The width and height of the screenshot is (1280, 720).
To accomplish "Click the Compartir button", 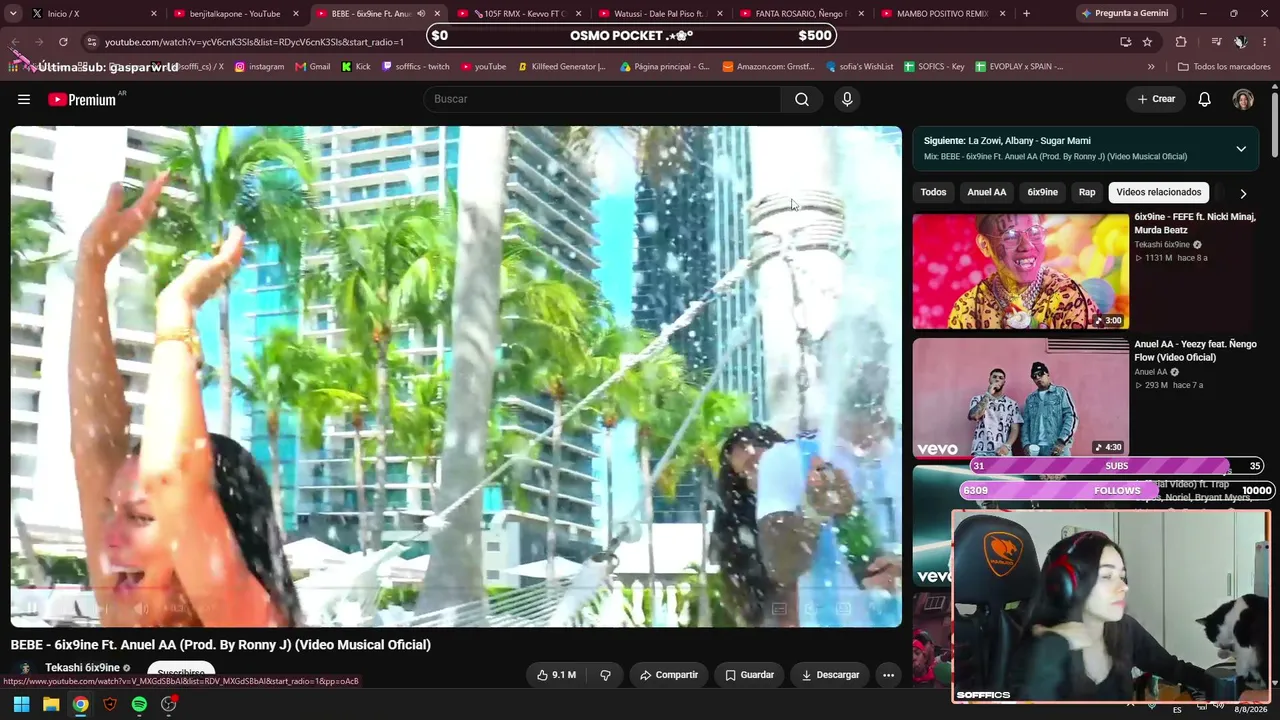I will coord(669,675).
